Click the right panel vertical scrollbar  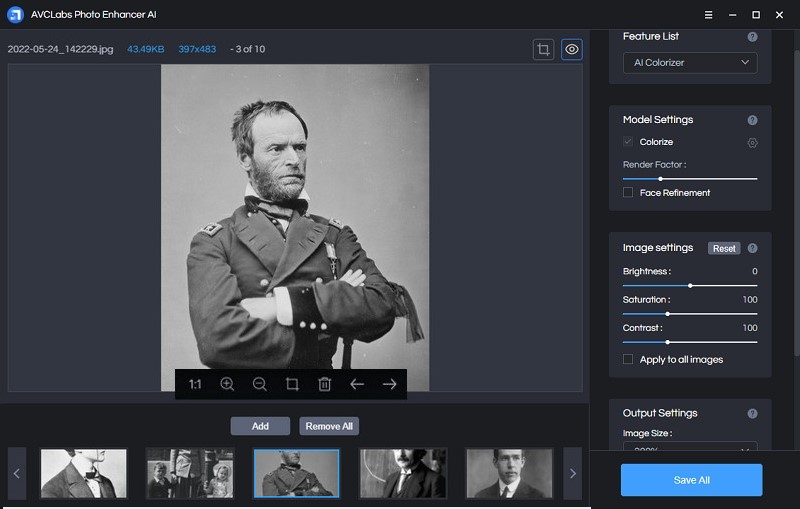tap(797, 204)
